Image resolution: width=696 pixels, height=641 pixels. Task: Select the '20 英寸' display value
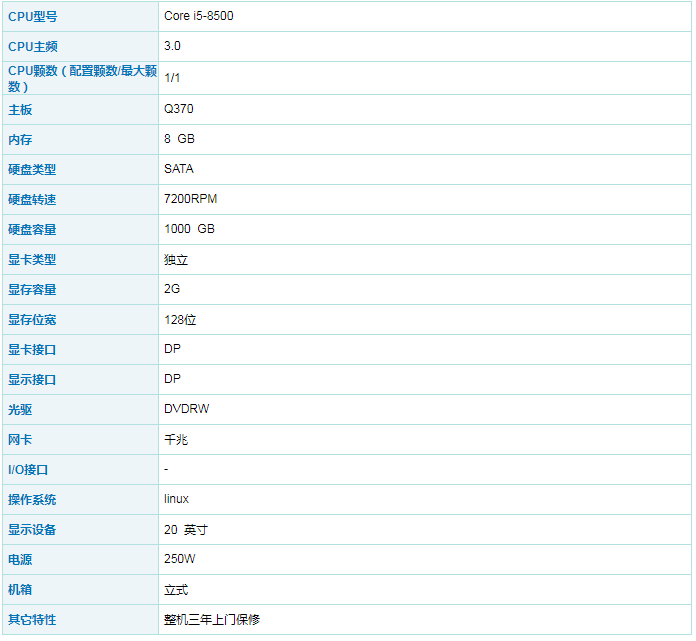click(x=186, y=530)
